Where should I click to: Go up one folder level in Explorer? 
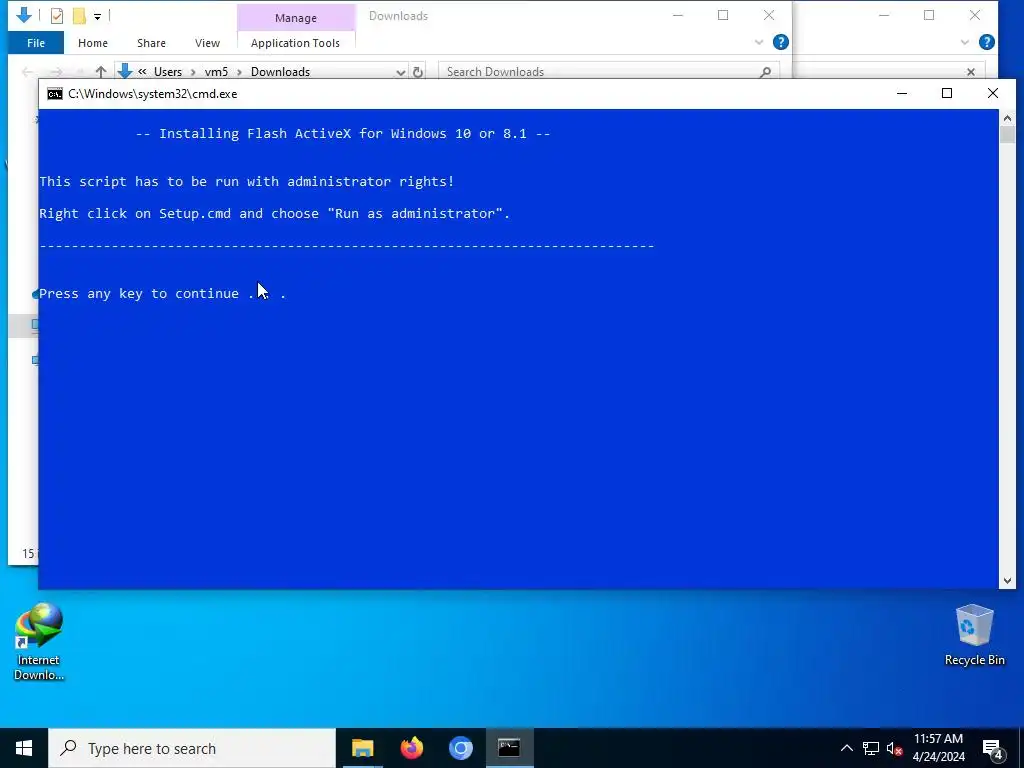101,71
